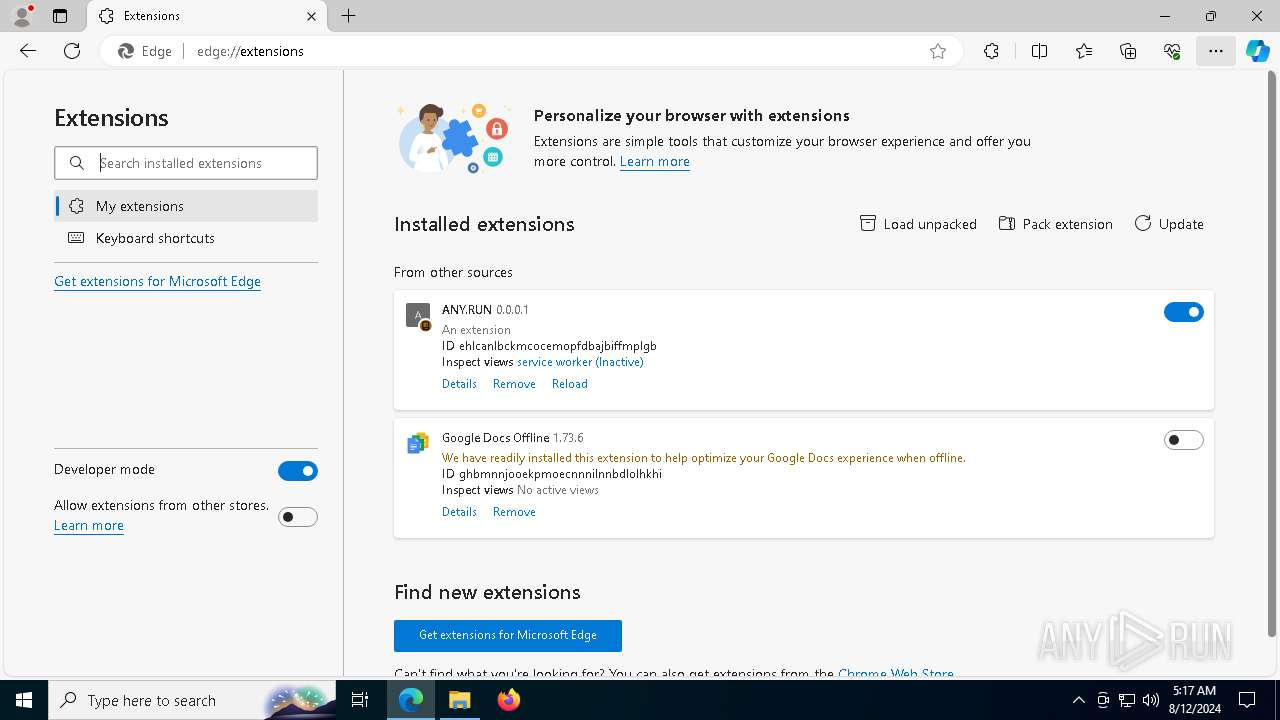Click the search magnifier icon in sidebar

coord(76,163)
